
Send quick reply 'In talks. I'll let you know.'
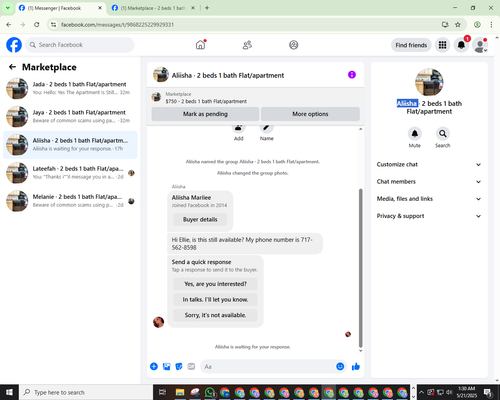215,299
